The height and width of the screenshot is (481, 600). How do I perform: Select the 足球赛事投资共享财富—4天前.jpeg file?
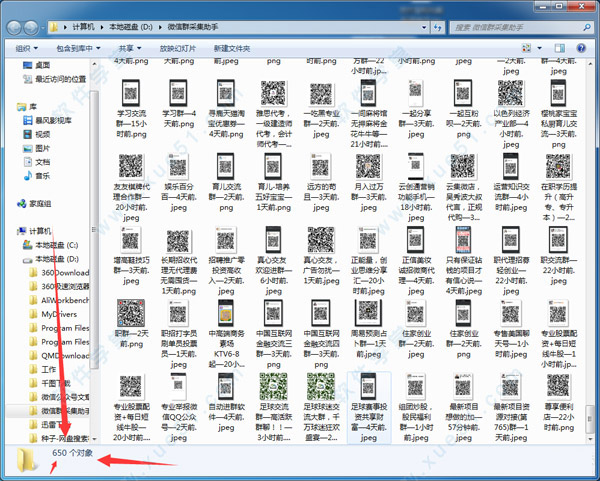click(x=368, y=408)
